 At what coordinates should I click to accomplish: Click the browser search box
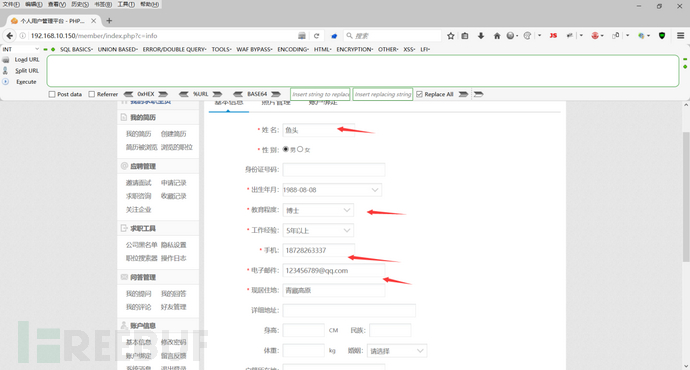393,36
